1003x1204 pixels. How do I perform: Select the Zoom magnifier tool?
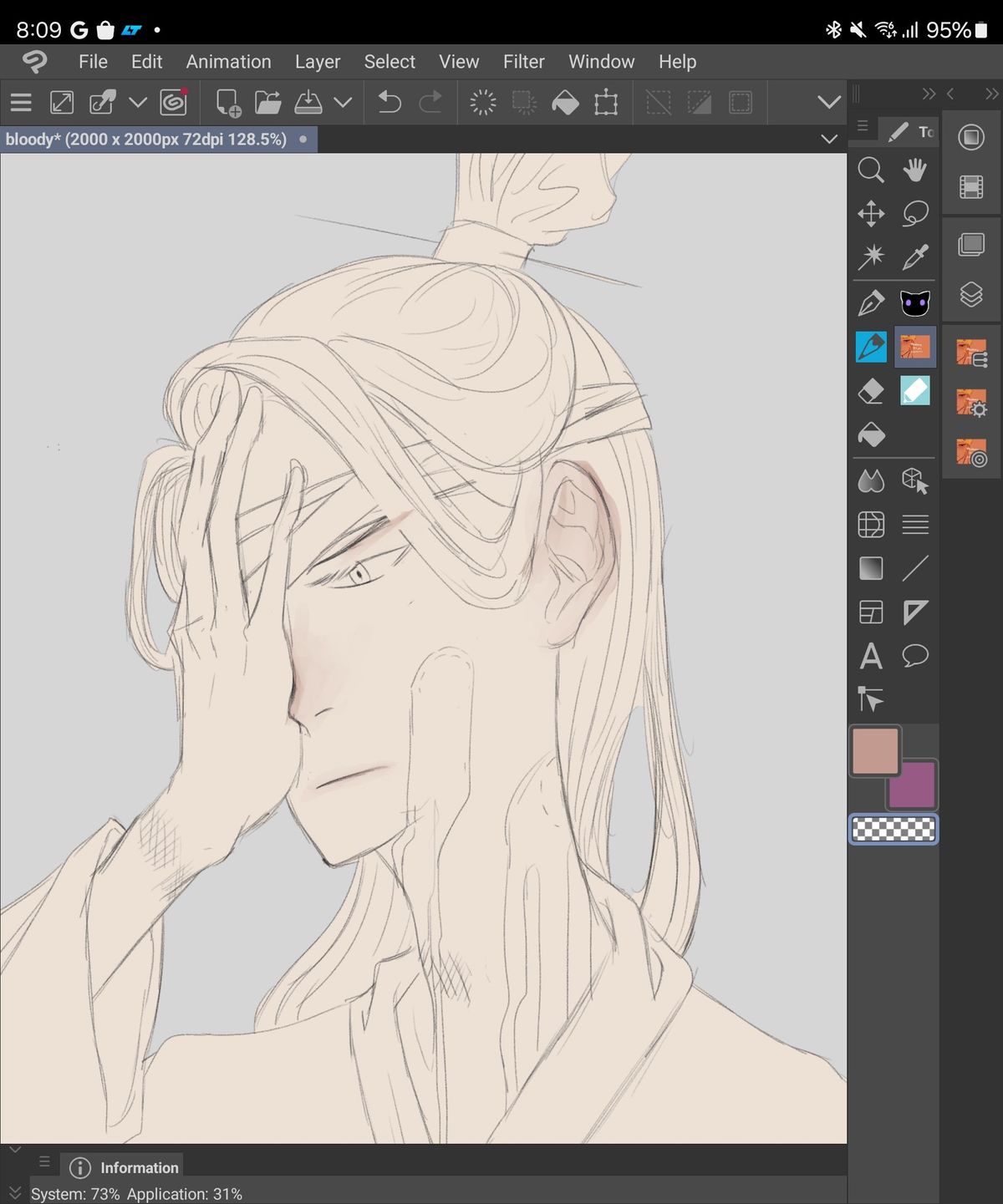pyautogui.click(x=871, y=170)
